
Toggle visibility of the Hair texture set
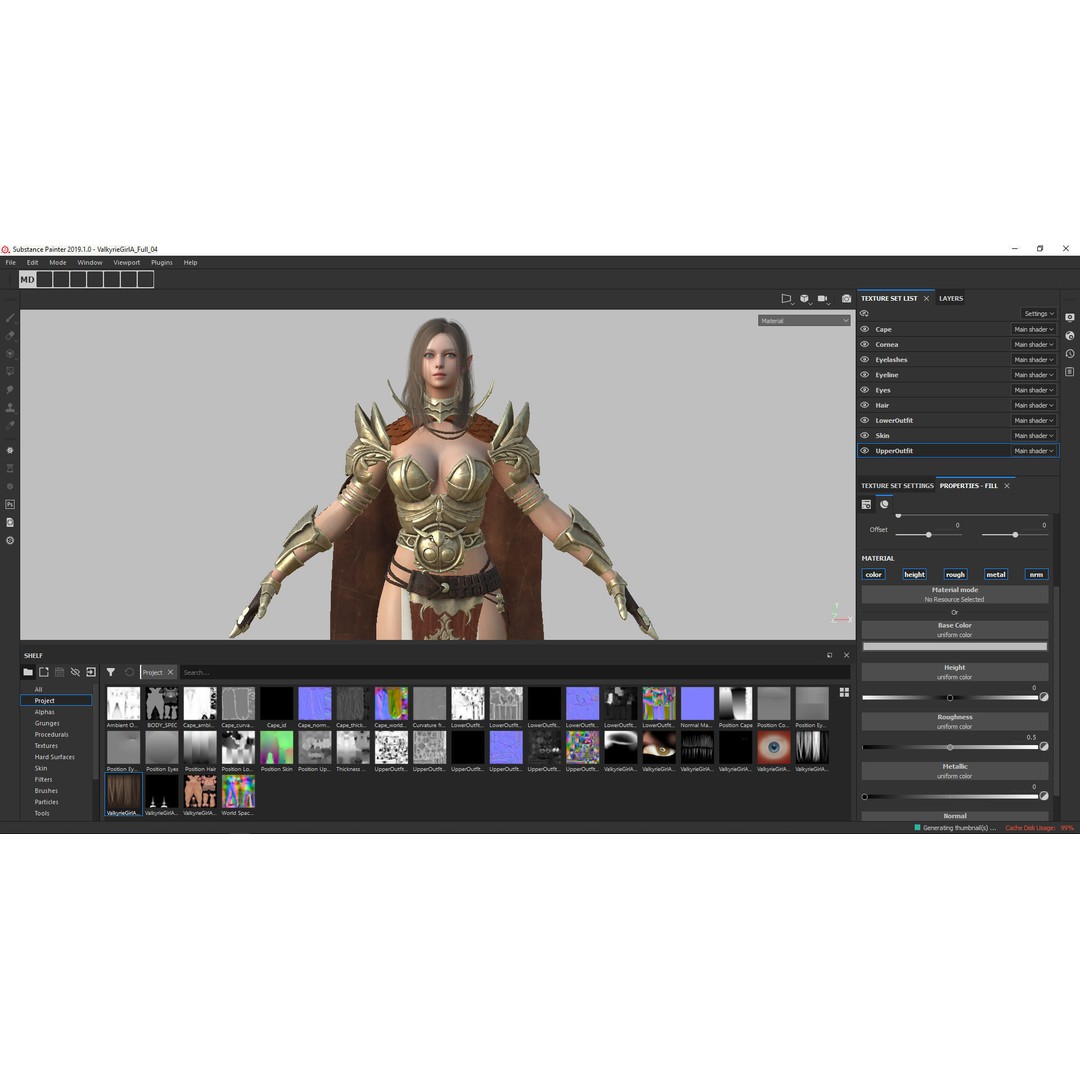[864, 405]
